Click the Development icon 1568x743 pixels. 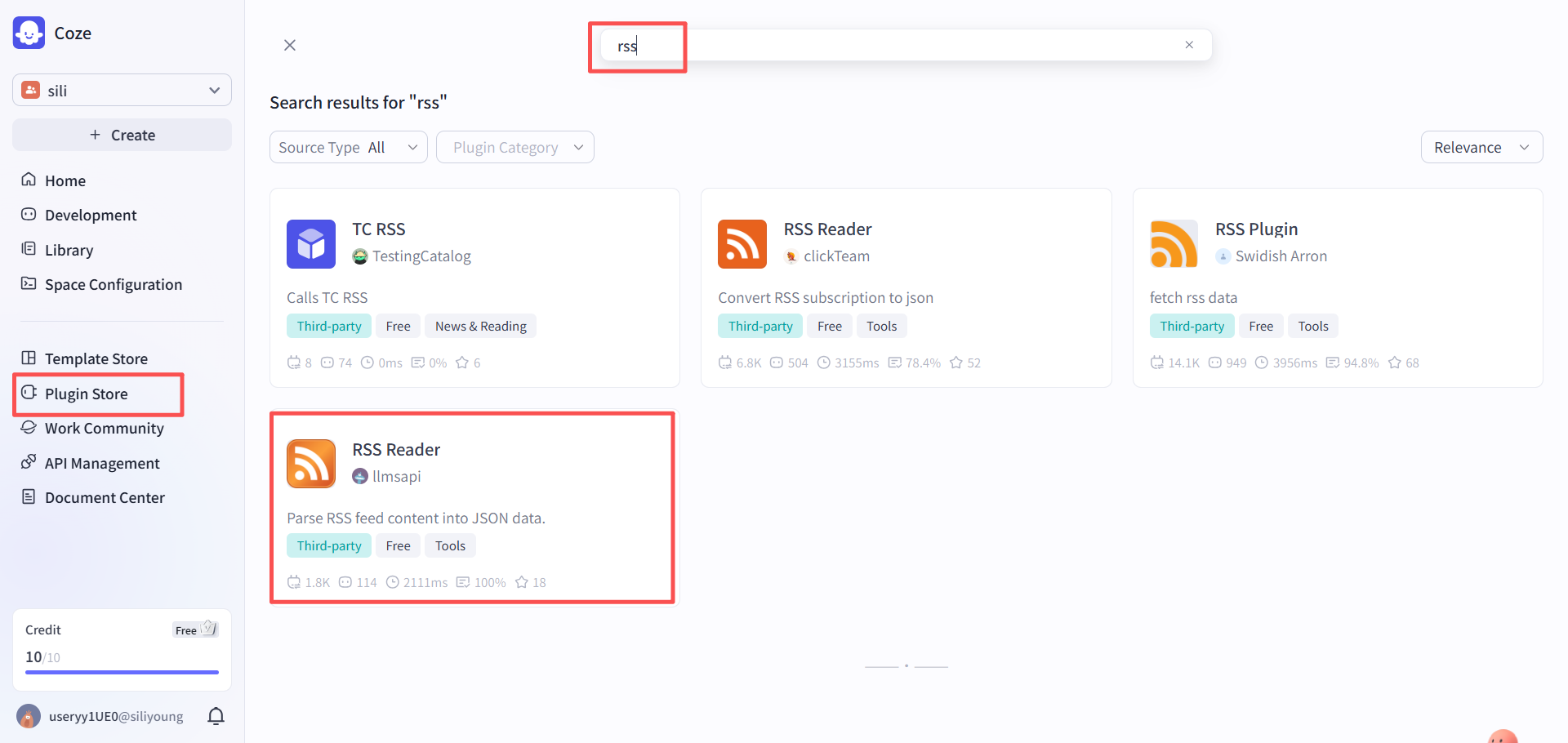tap(29, 214)
